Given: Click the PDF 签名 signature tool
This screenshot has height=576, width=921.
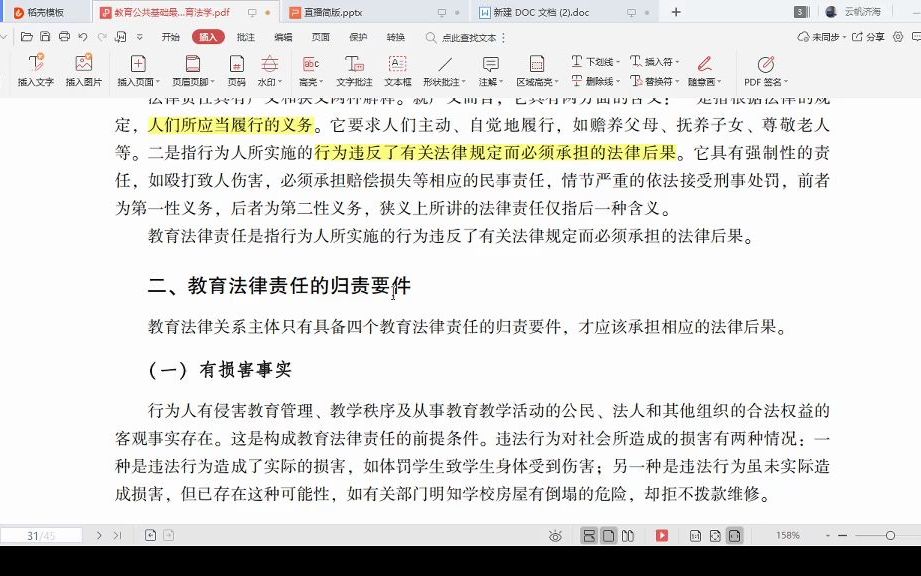Looking at the screenshot, I should [766, 70].
